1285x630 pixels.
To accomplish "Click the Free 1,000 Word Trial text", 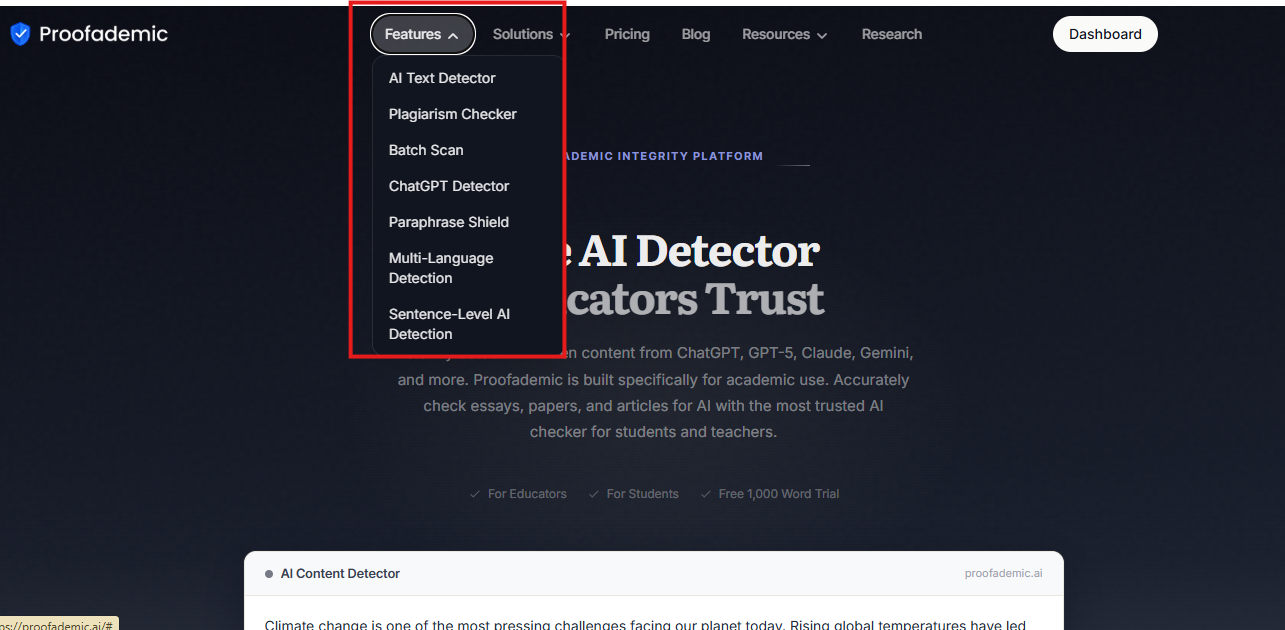I will (x=779, y=494).
